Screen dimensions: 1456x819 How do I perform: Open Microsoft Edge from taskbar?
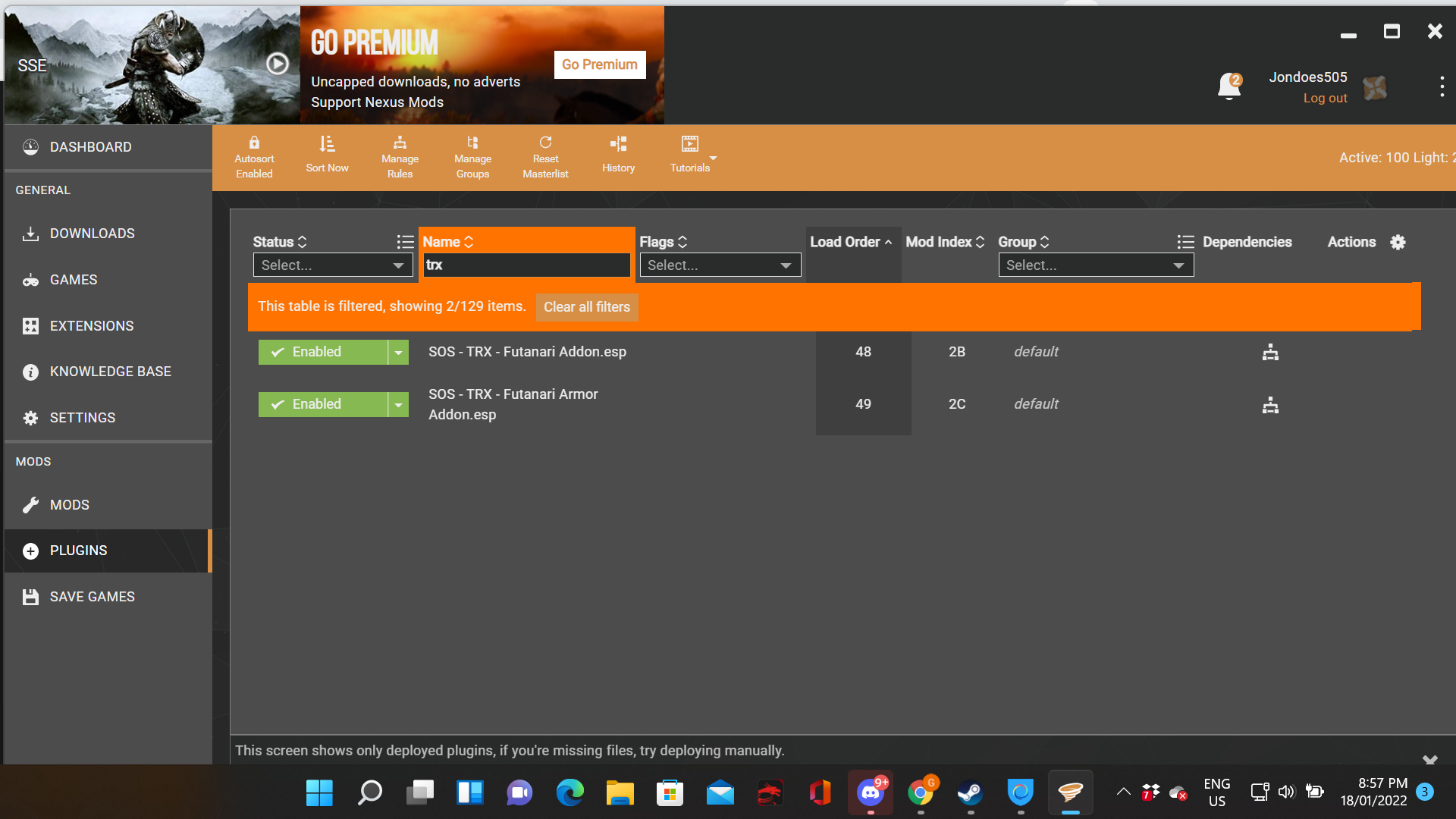tap(570, 793)
